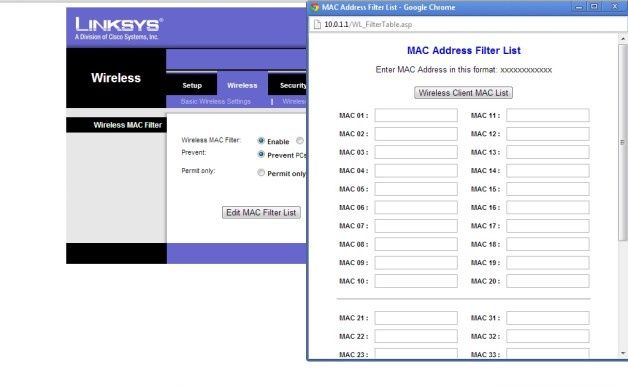628x386 pixels.
Task: Click the MAC 13 input field
Action: click(x=548, y=152)
